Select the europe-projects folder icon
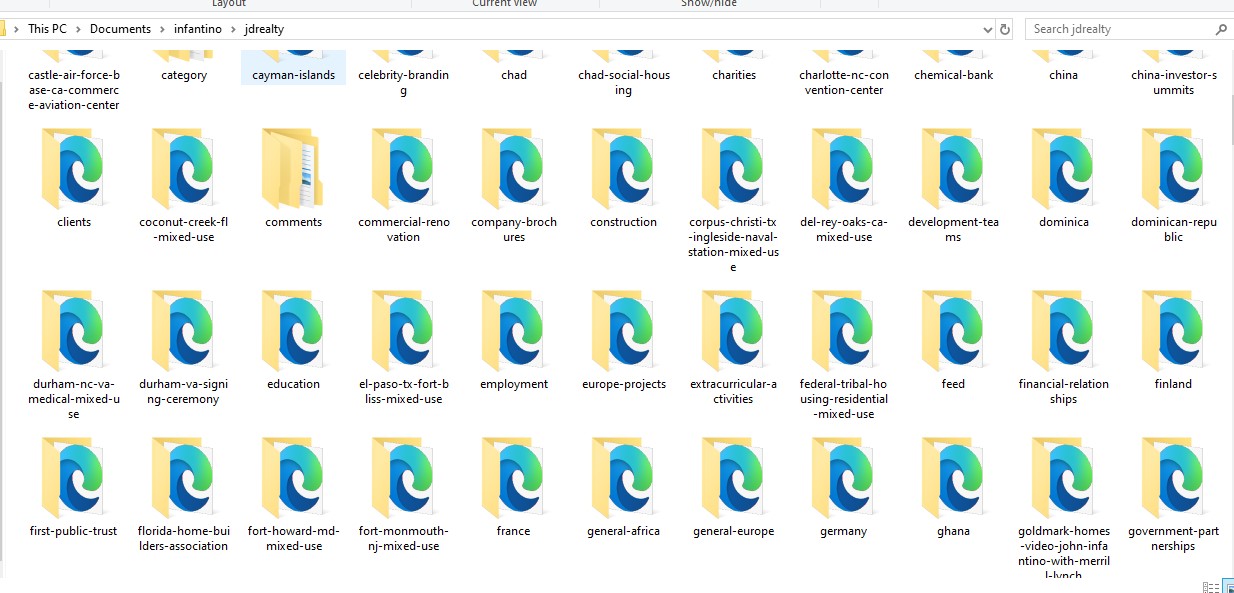This screenshot has width=1234, height=593. (x=623, y=330)
